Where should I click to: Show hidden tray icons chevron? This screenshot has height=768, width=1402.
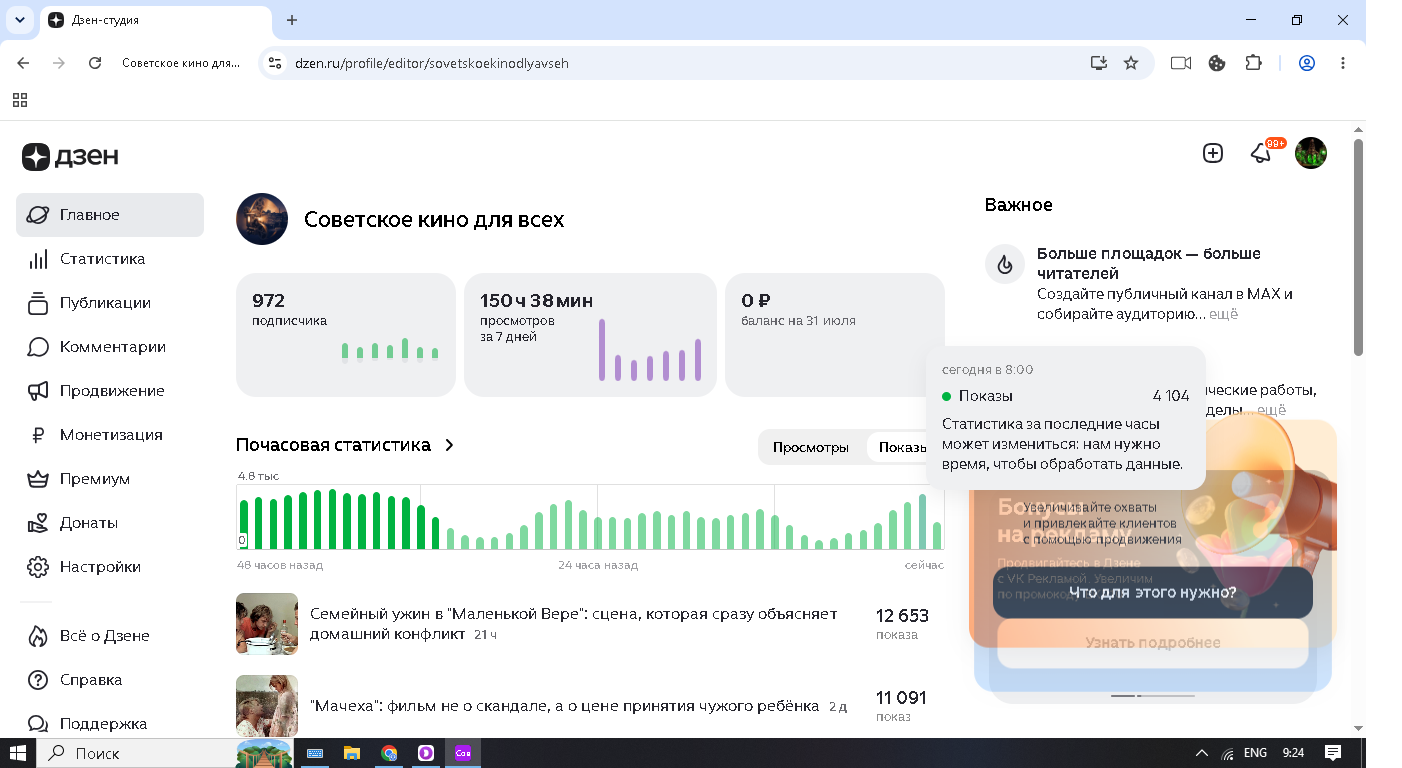click(1202, 753)
